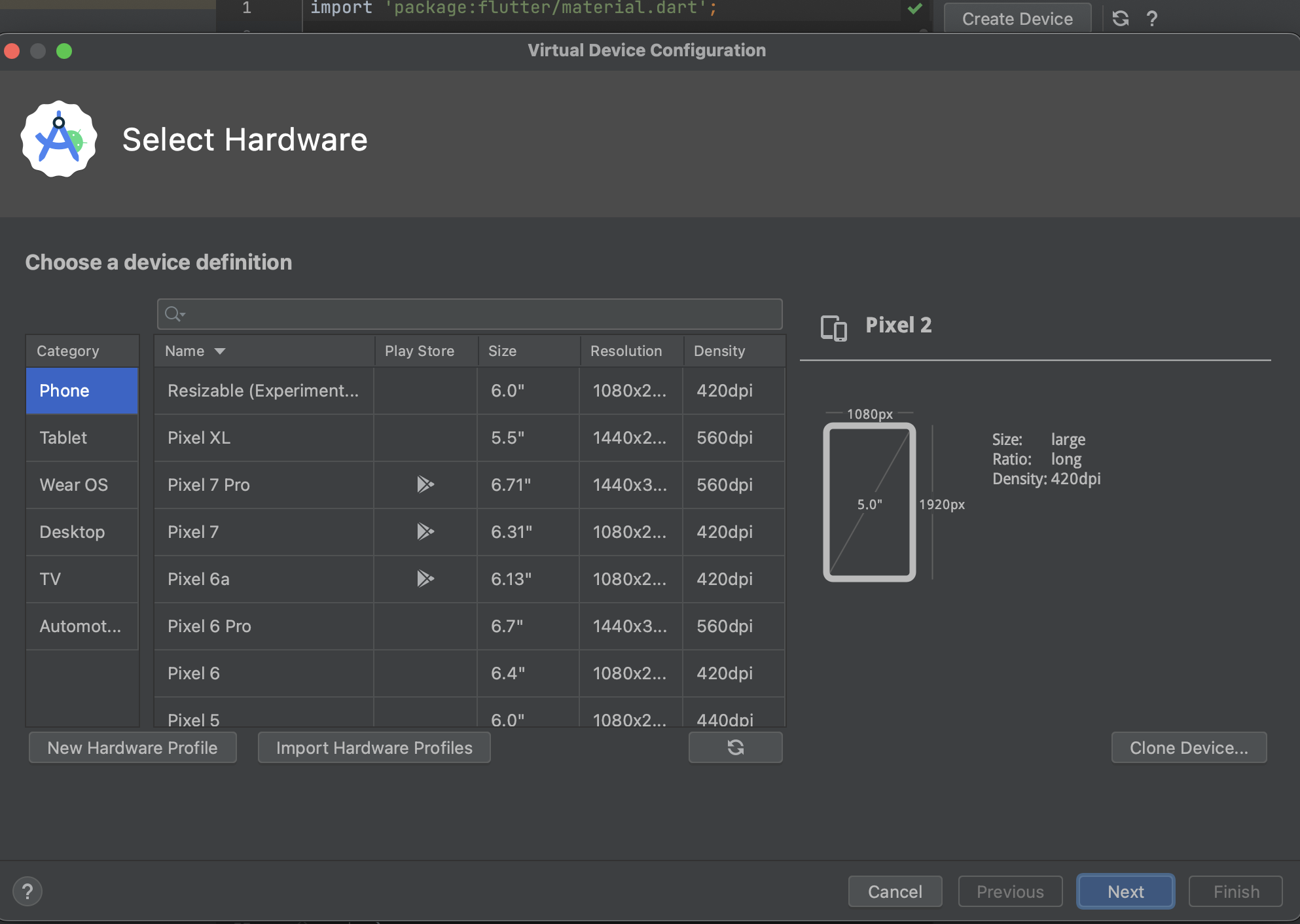The height and width of the screenshot is (924, 1300).
Task: Click the question mark next to refresh toolbar icon
Action: [1152, 18]
